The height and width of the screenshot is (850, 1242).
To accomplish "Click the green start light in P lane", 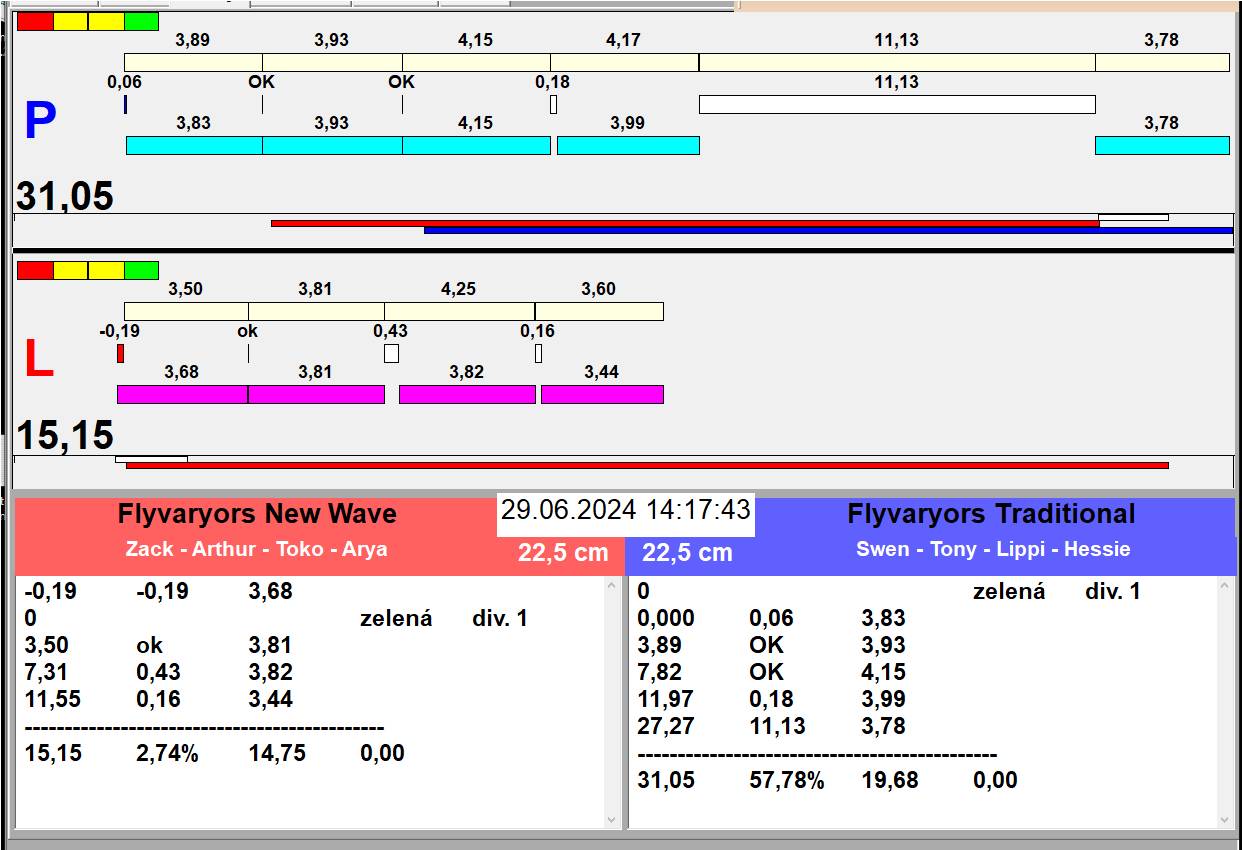I will click(142, 21).
